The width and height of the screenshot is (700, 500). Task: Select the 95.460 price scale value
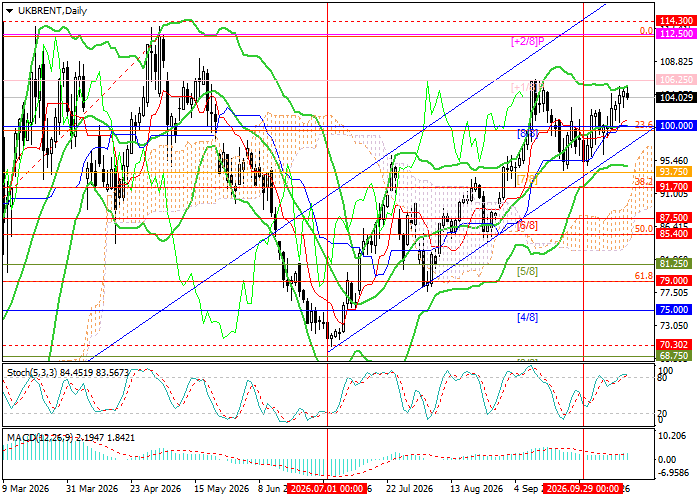[674, 160]
